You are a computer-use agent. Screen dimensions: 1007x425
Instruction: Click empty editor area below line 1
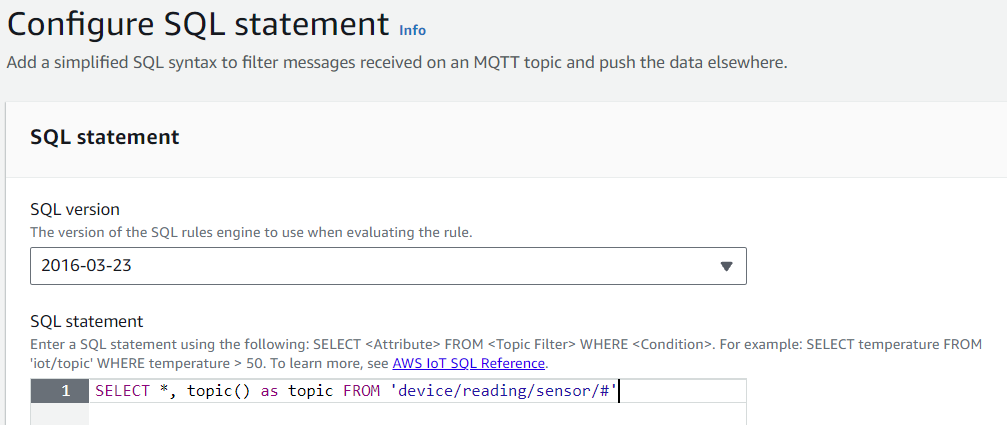tap(417, 414)
